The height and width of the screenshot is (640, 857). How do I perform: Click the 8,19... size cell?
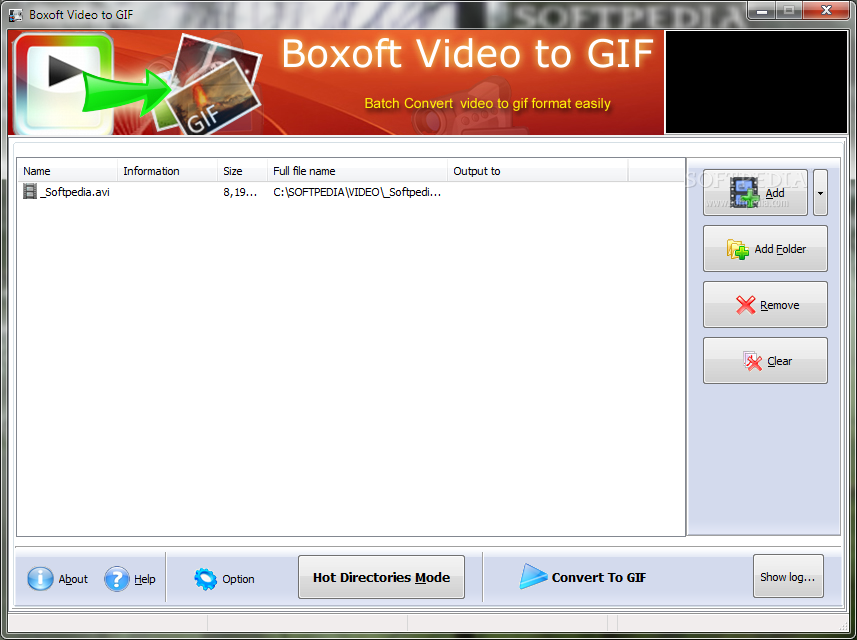(x=240, y=192)
